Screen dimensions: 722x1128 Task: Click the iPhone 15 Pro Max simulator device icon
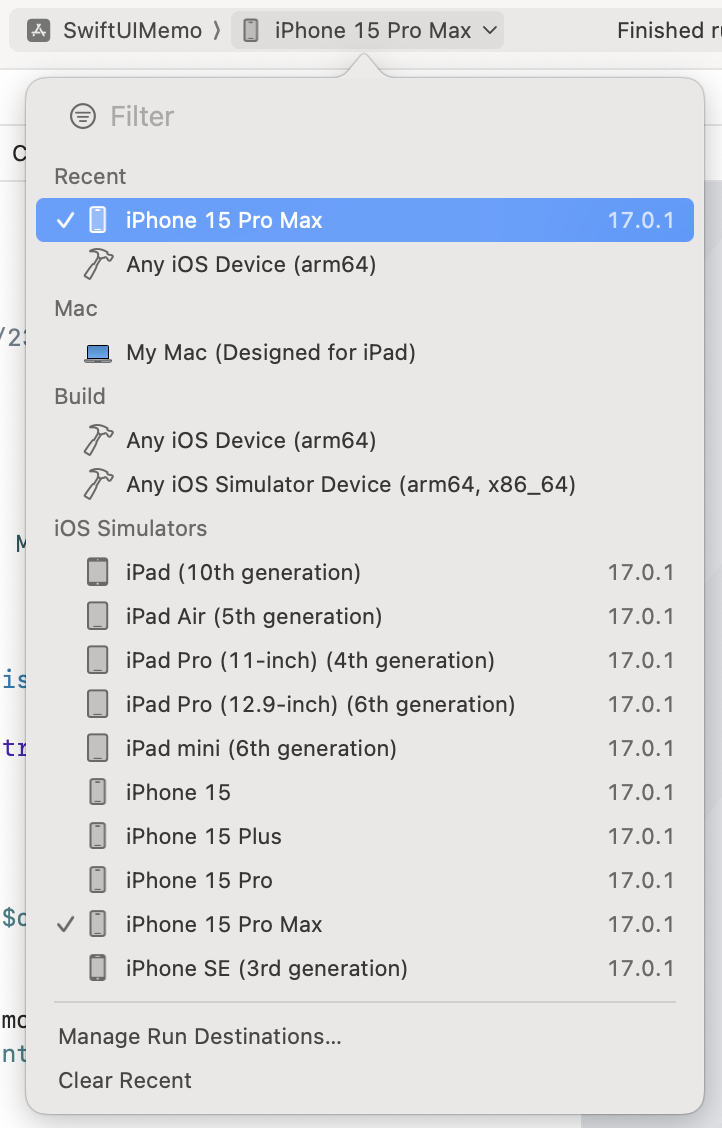click(x=98, y=924)
